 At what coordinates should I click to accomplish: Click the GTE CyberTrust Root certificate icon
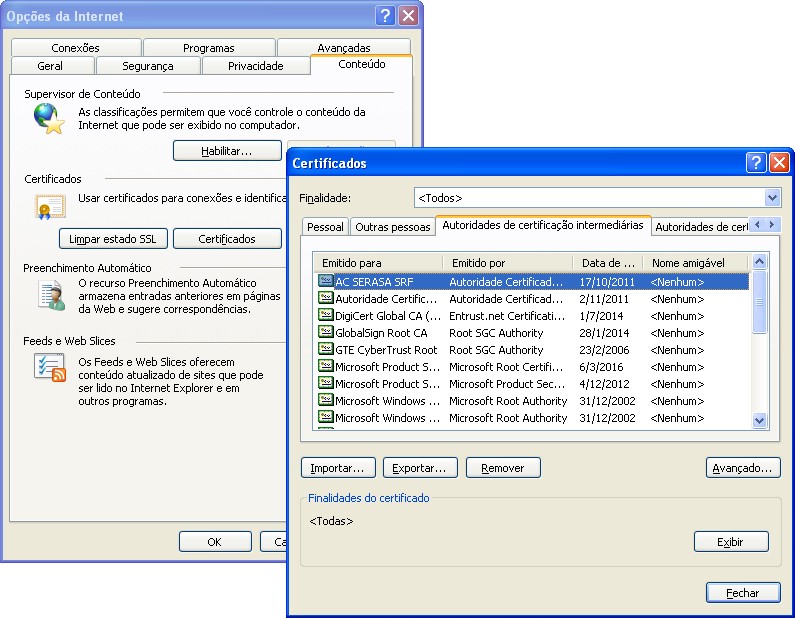pos(325,349)
